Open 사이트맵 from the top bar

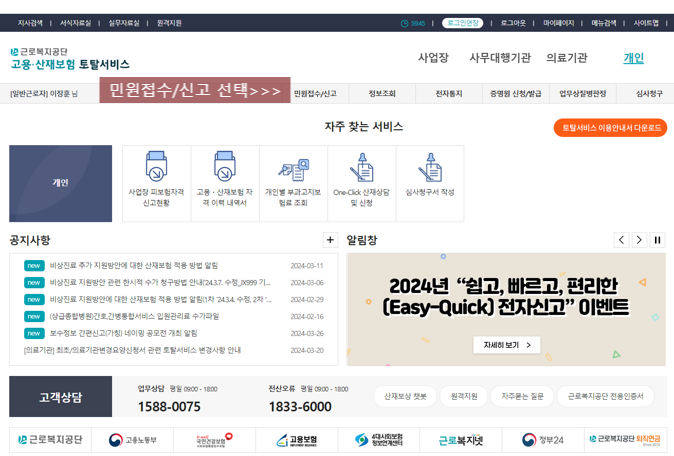(646, 23)
